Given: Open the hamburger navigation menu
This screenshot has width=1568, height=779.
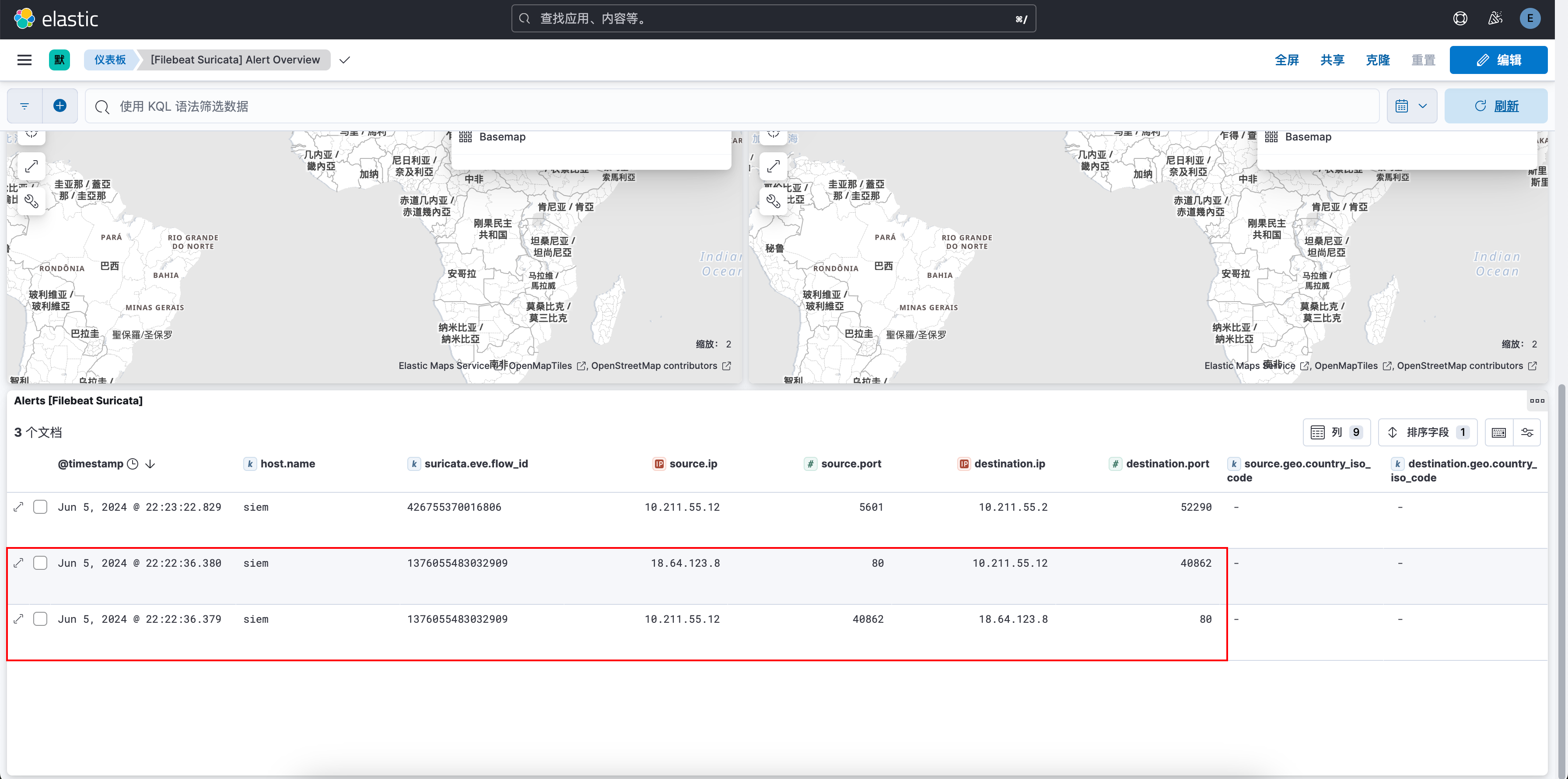Looking at the screenshot, I should pyautogui.click(x=24, y=60).
